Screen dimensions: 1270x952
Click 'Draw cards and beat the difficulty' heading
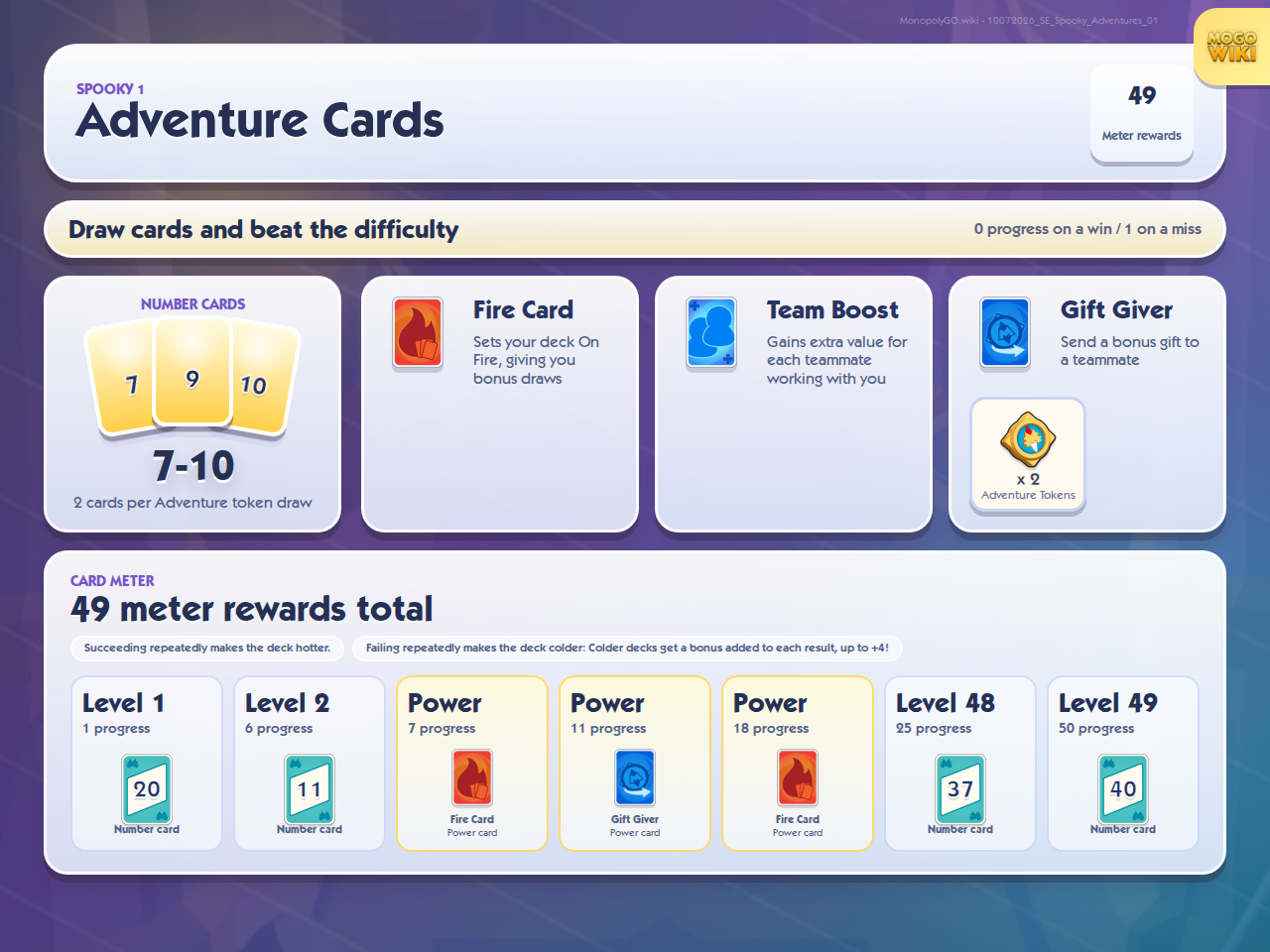(264, 230)
